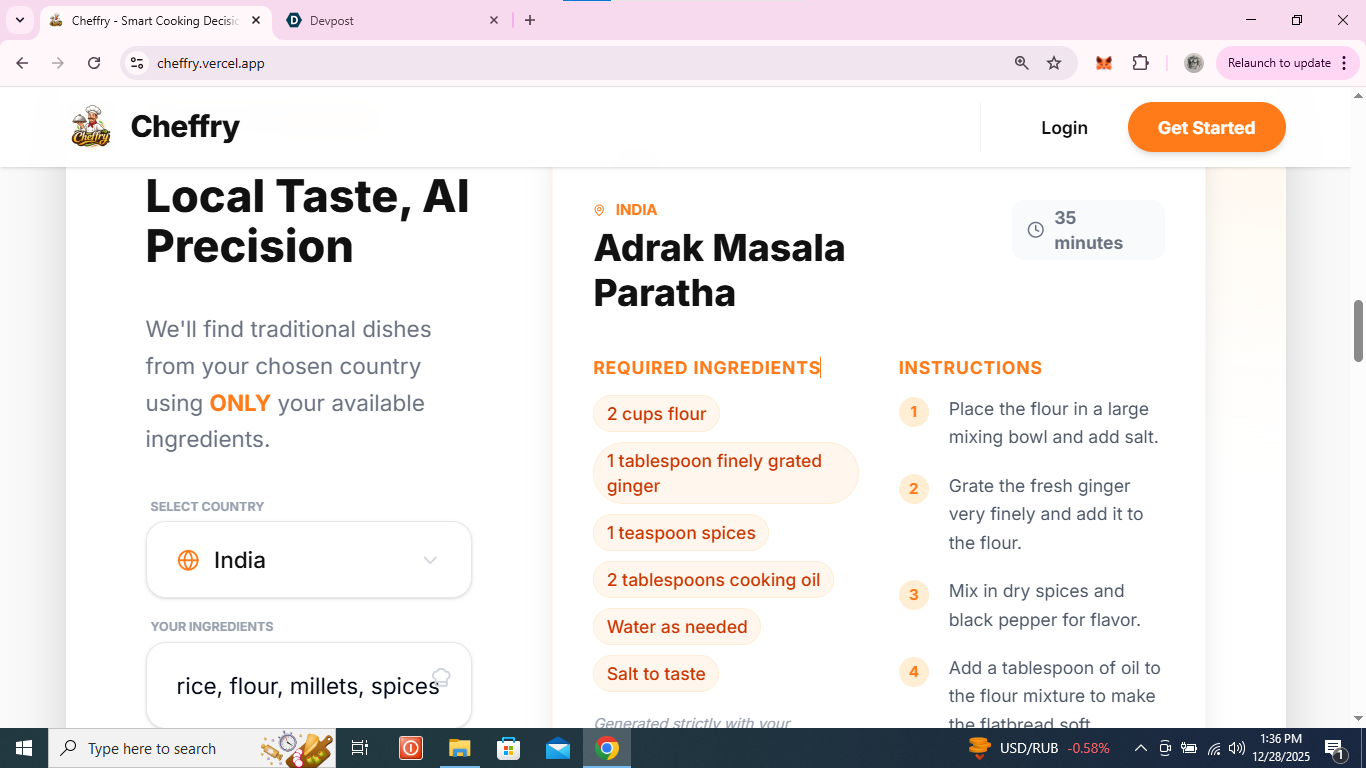This screenshot has height=768, width=1366.
Task: Show hidden icons in system tray
Action: pyautogui.click(x=1140, y=748)
